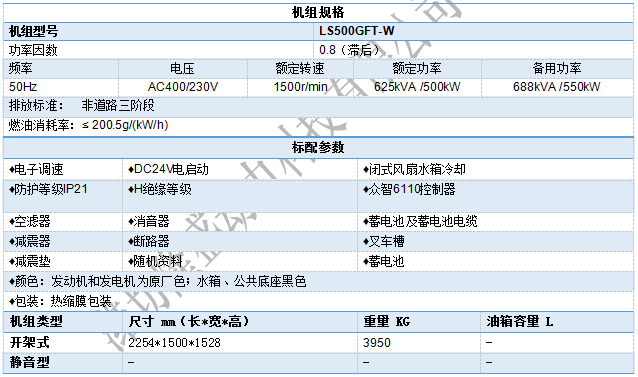The height and width of the screenshot is (377, 638).
Task: Click the 1500r/min rated speed value
Action: coord(300,87)
